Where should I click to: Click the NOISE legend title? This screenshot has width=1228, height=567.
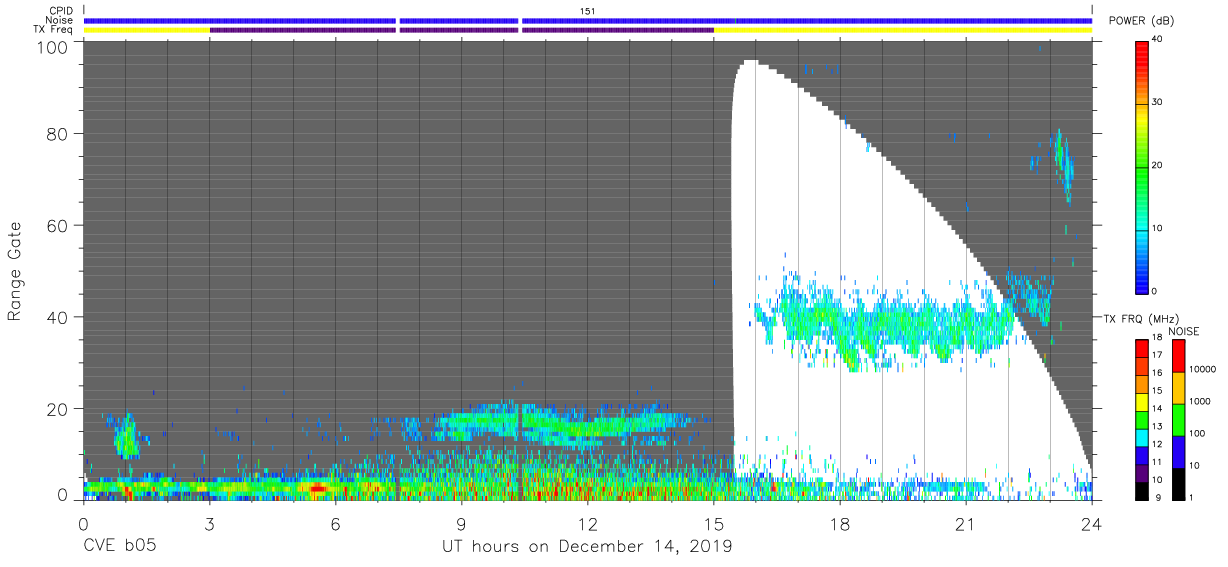[1183, 331]
